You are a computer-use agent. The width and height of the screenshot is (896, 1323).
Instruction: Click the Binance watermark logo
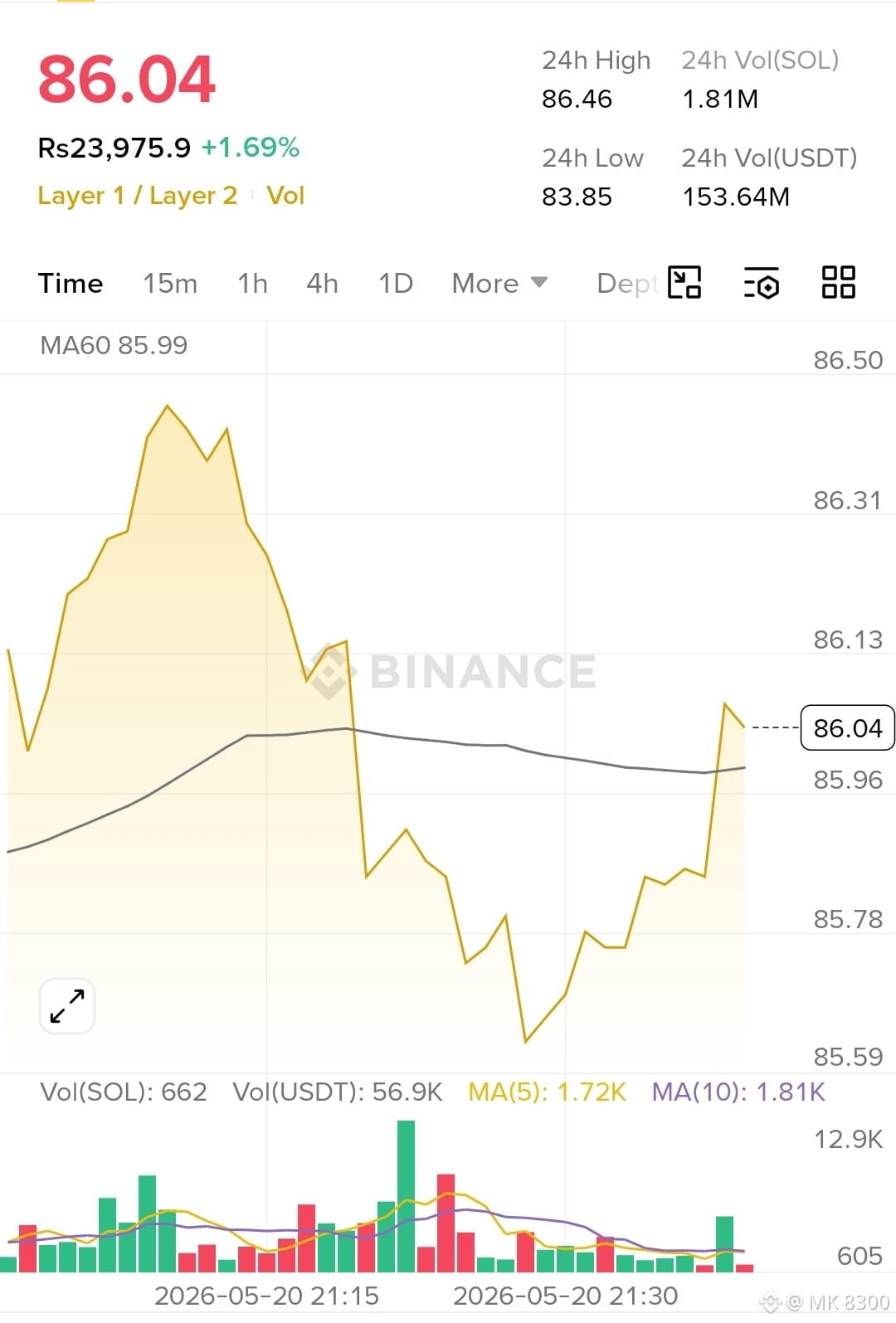(449, 671)
